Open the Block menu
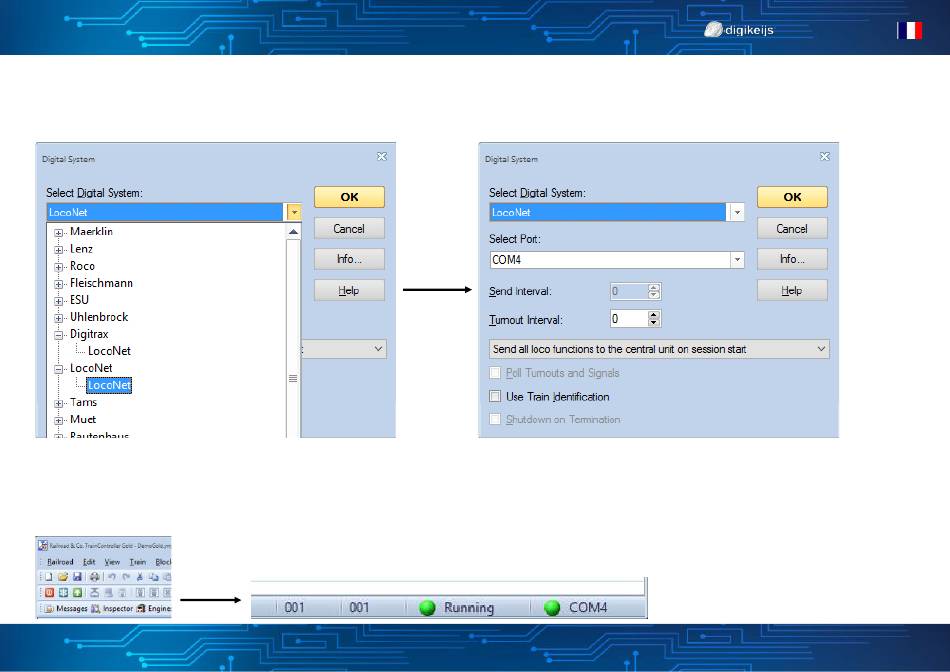This screenshot has height=672, width=950. (x=163, y=562)
